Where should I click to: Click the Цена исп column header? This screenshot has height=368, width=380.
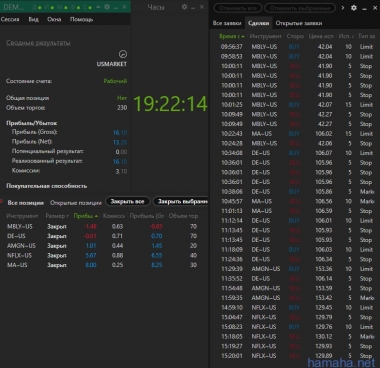pyautogui.click(x=321, y=36)
